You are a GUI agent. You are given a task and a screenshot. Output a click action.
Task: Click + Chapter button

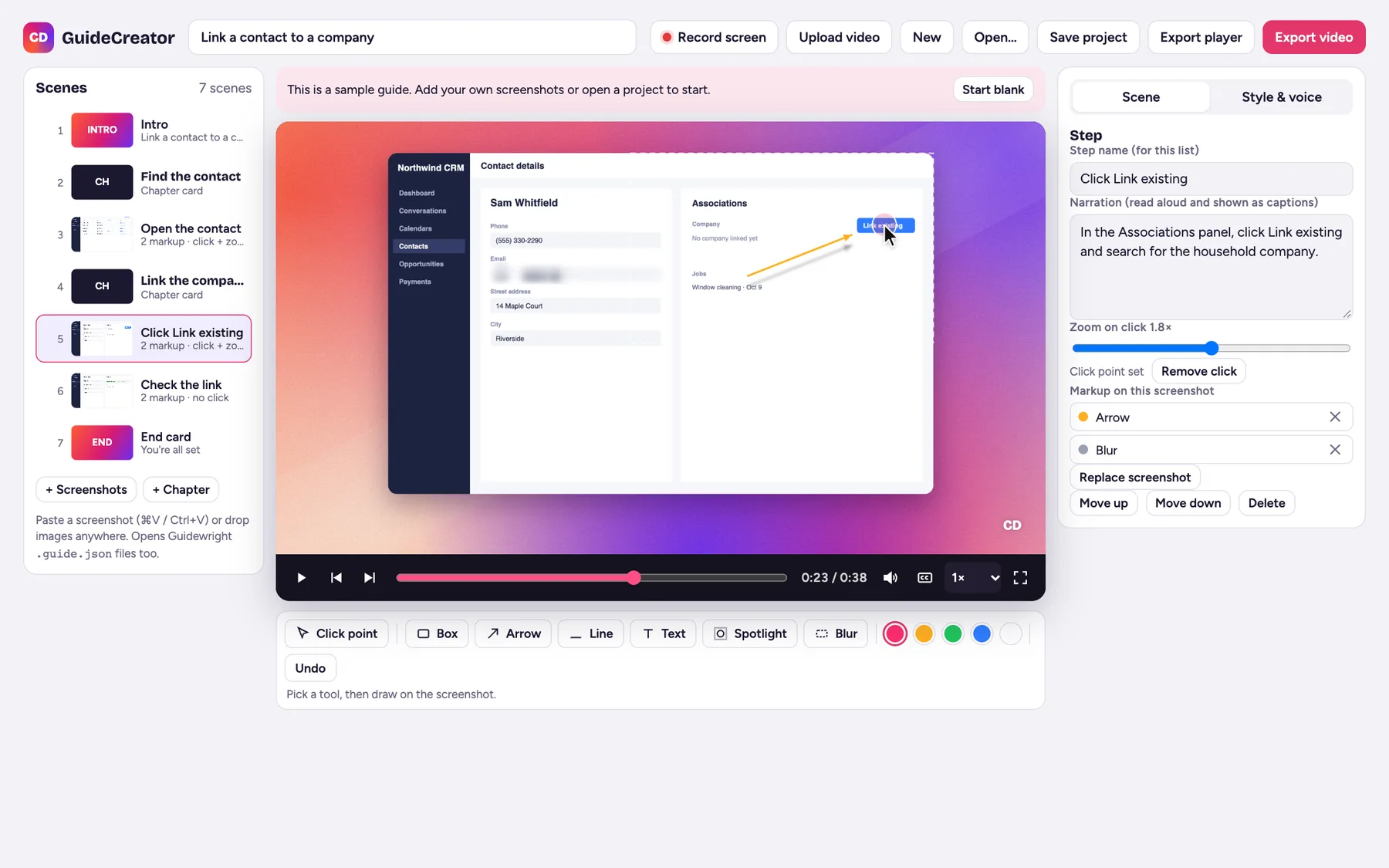pyautogui.click(x=181, y=489)
